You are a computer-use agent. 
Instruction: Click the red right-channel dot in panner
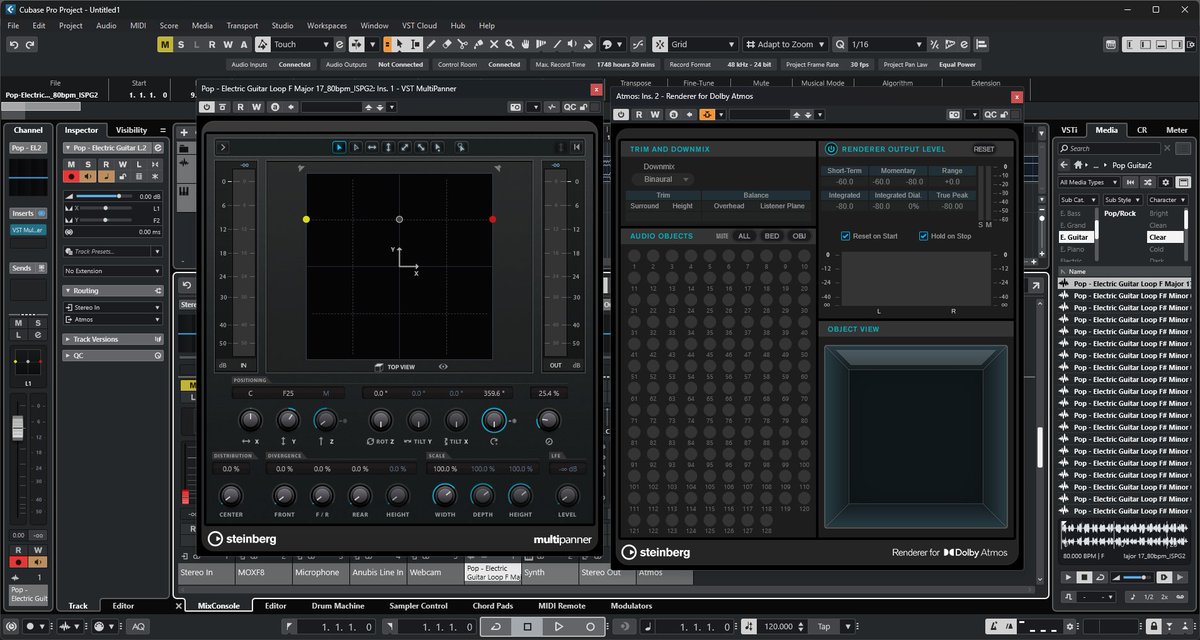pyautogui.click(x=493, y=219)
